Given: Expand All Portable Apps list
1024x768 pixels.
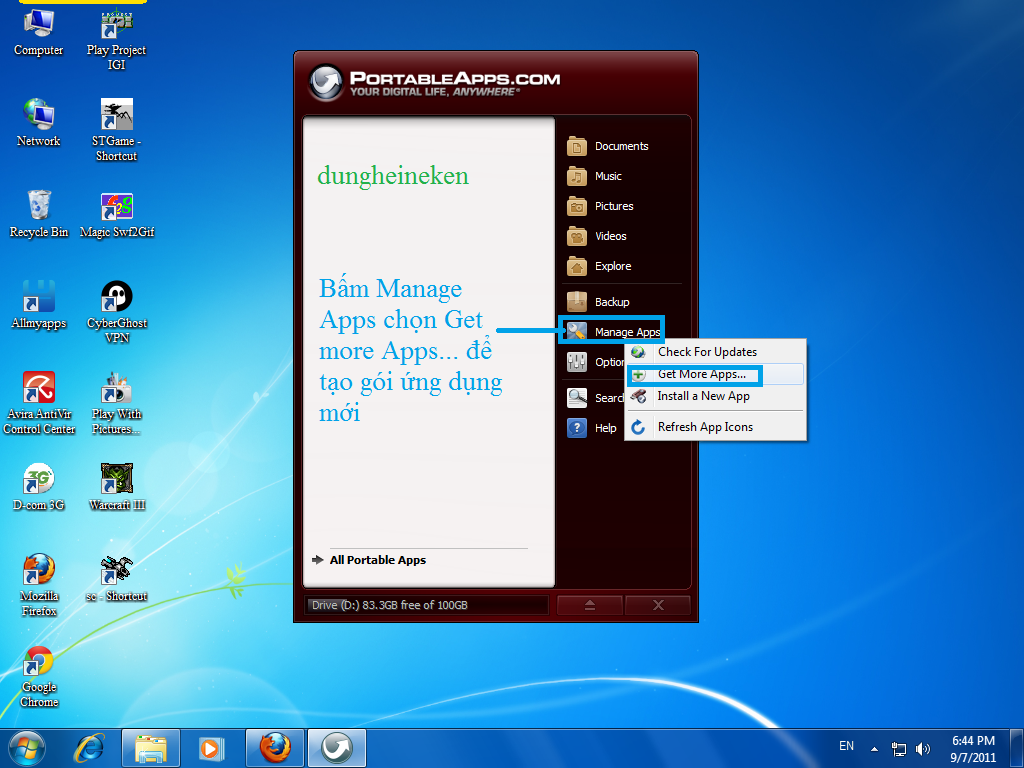Looking at the screenshot, I should tap(370, 560).
